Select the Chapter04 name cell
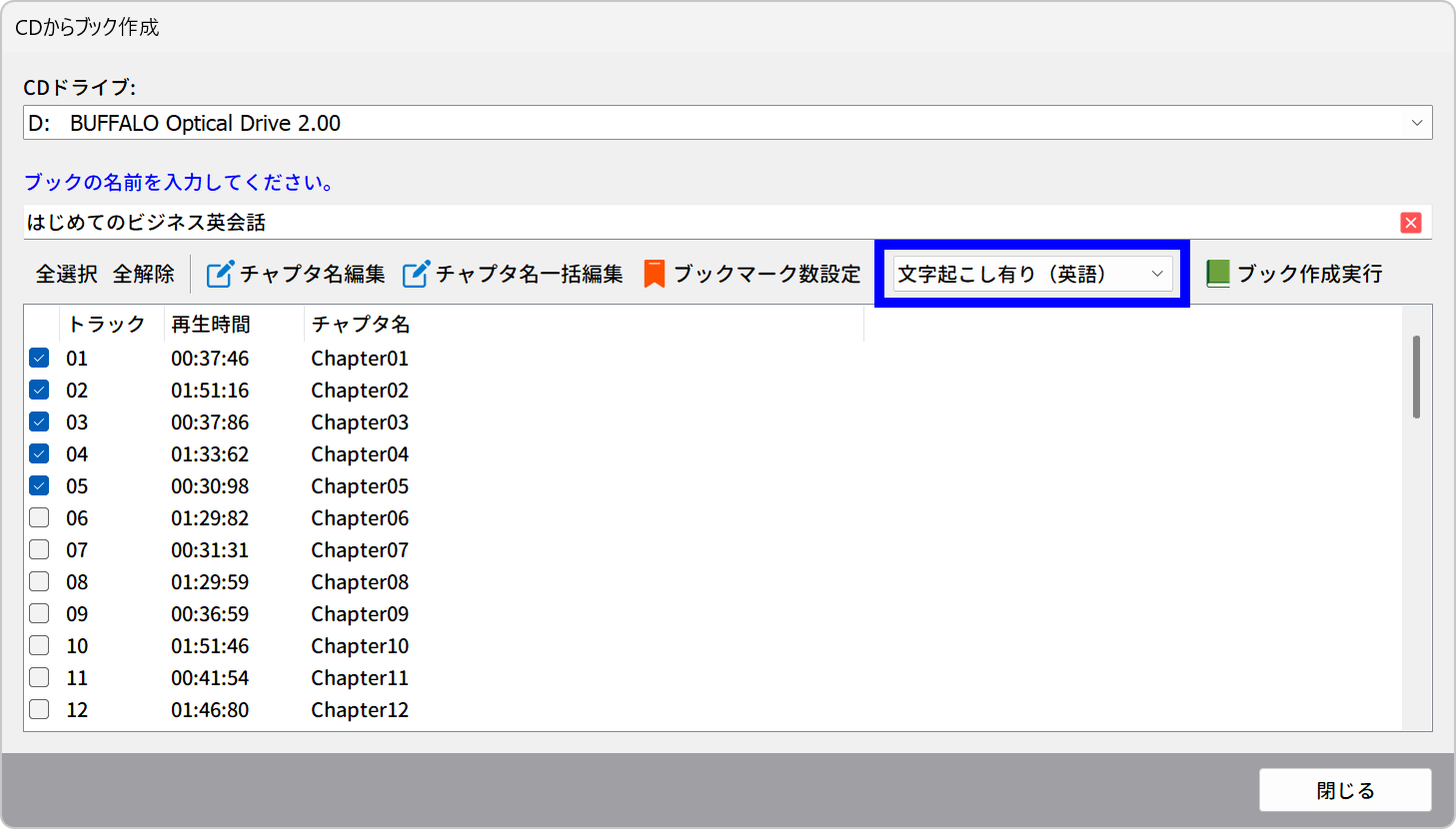Viewport: 1456px width, 829px height. pyautogui.click(x=360, y=453)
